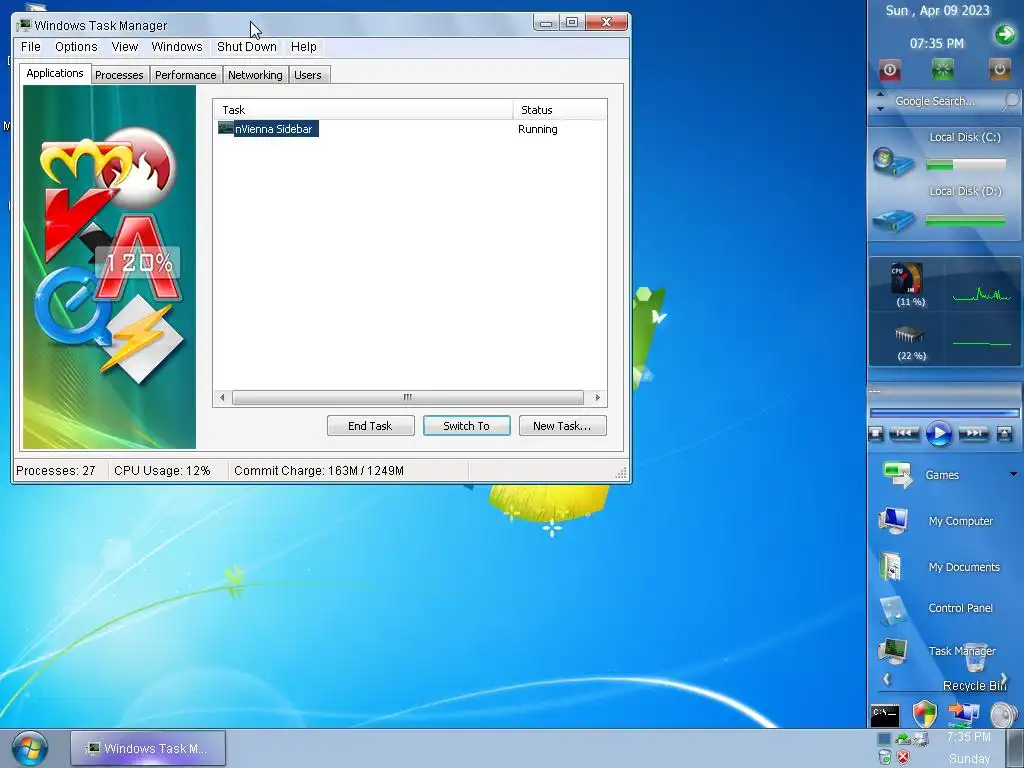This screenshot has width=1024, height=768.
Task: Click the magnifier icon in Google Search
Action: pyautogui.click(x=1011, y=101)
